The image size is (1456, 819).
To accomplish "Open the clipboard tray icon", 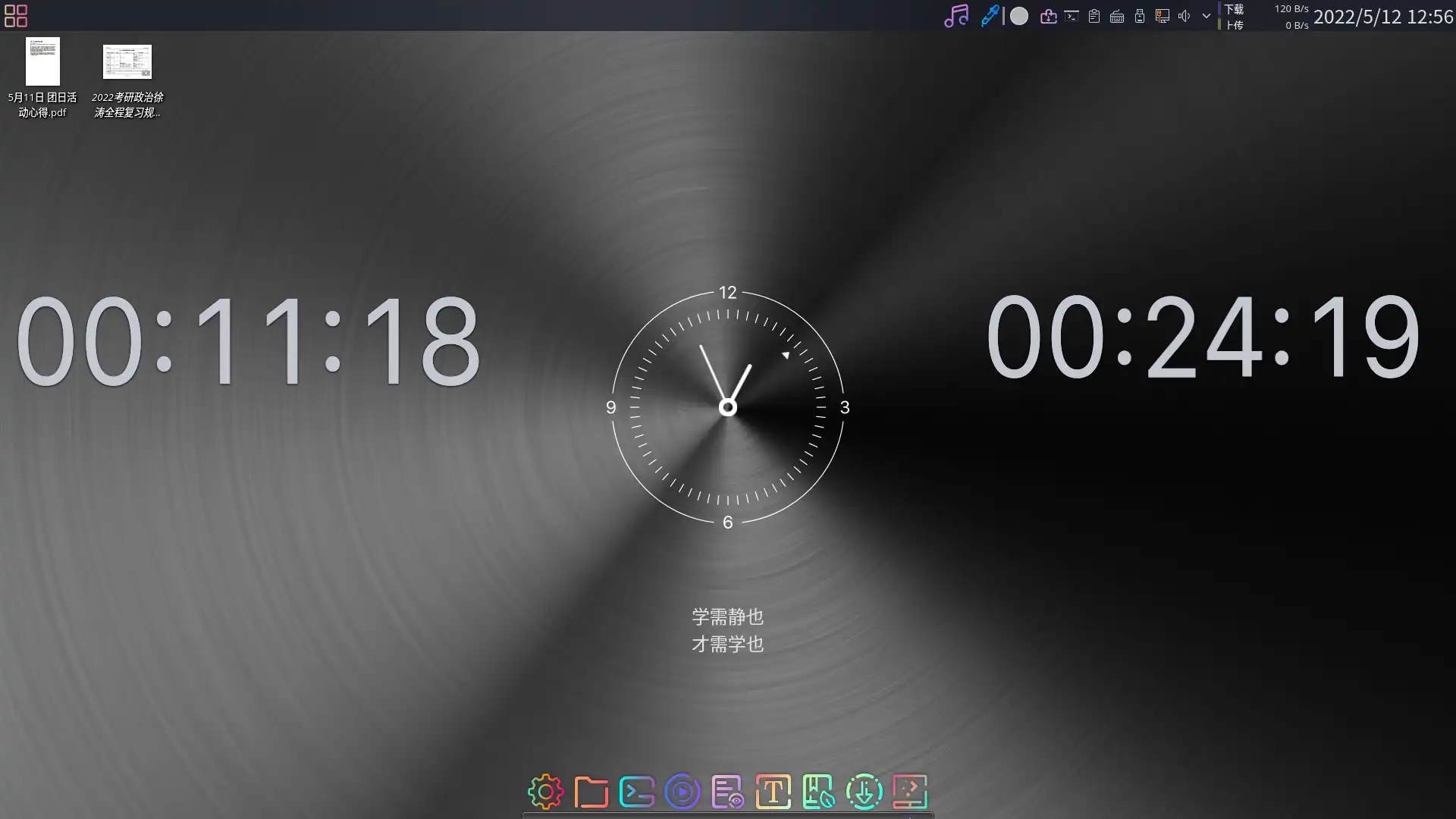I will [x=1094, y=16].
